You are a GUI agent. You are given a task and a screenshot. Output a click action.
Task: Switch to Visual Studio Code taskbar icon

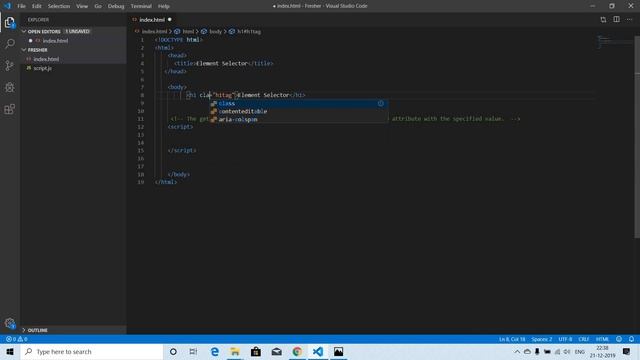click(318, 351)
